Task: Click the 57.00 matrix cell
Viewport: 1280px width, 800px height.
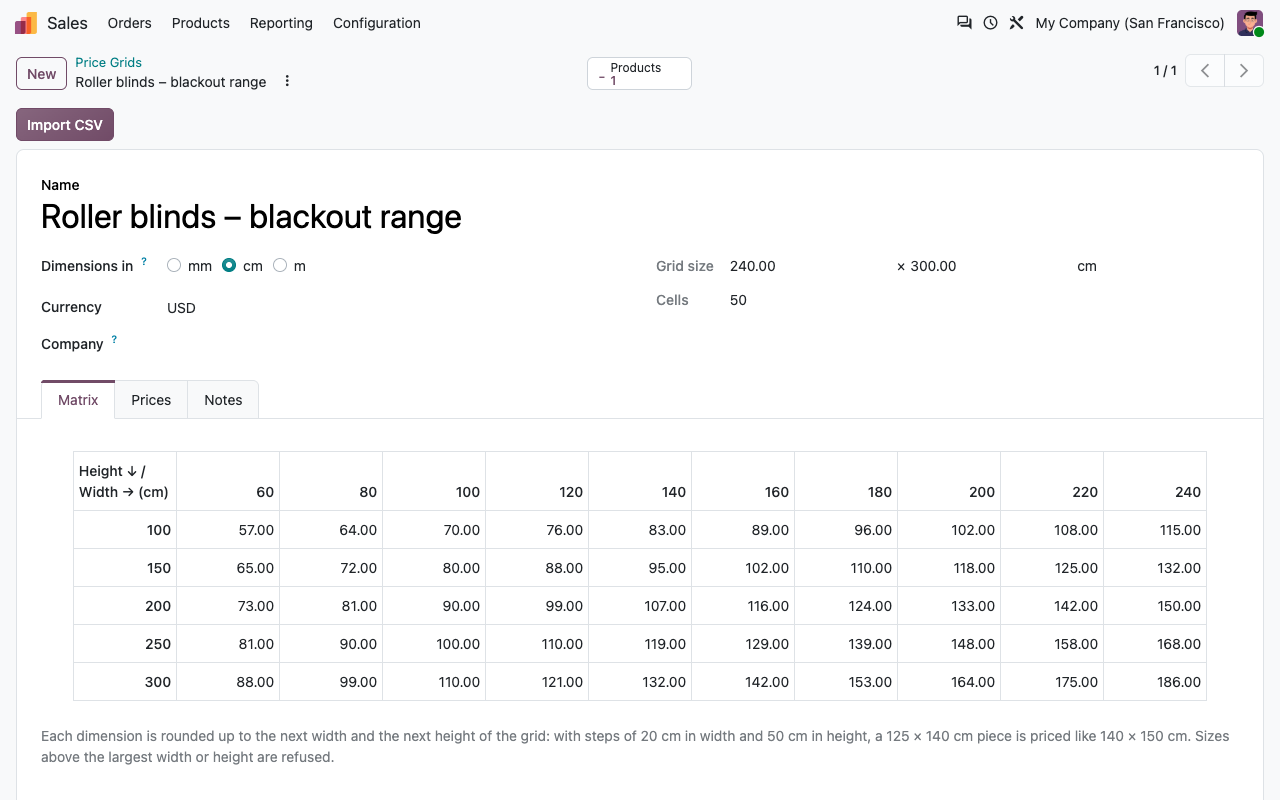Action: (x=228, y=530)
